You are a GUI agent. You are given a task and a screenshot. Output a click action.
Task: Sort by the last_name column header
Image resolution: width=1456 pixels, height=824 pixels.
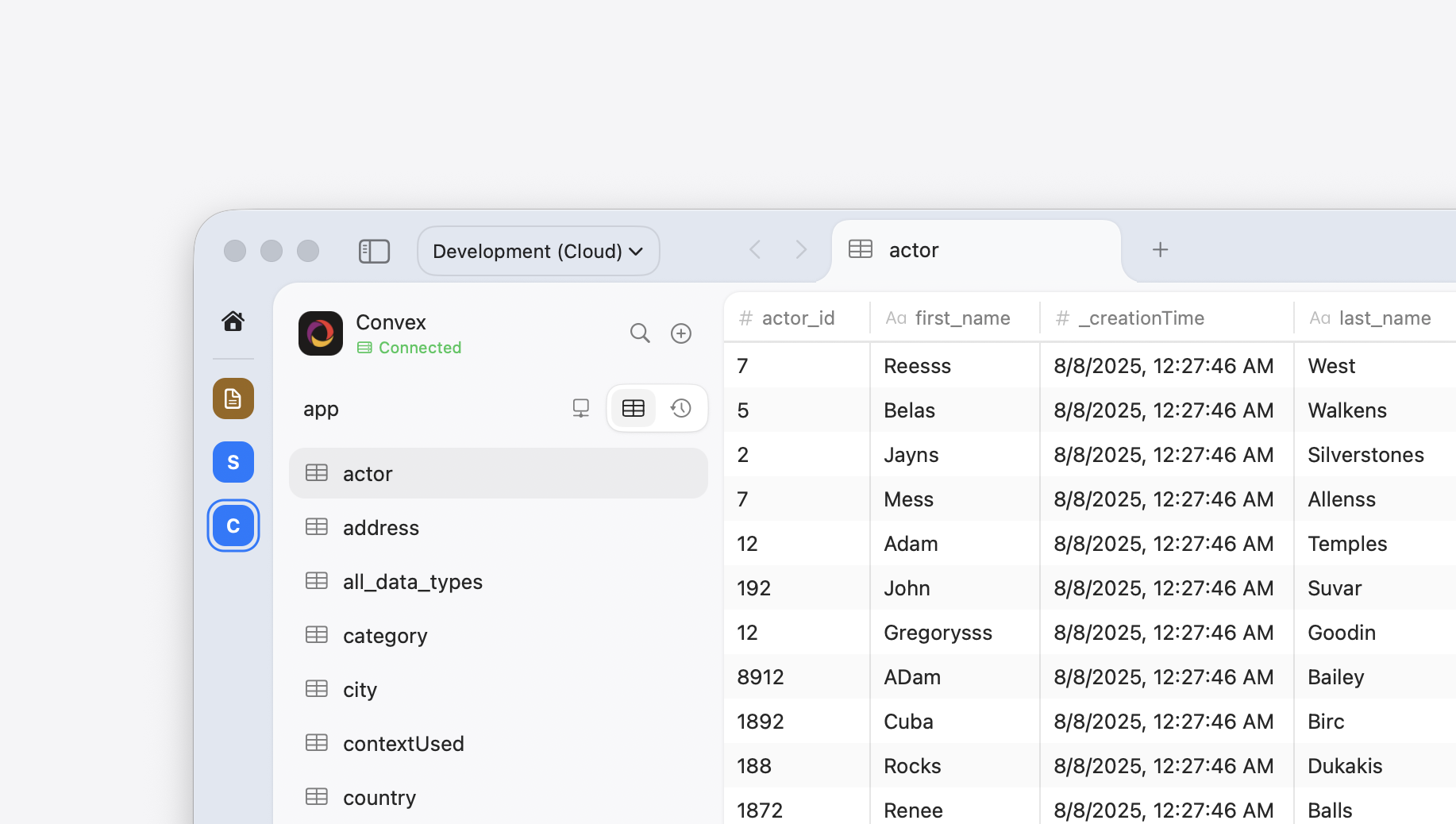[1376, 318]
